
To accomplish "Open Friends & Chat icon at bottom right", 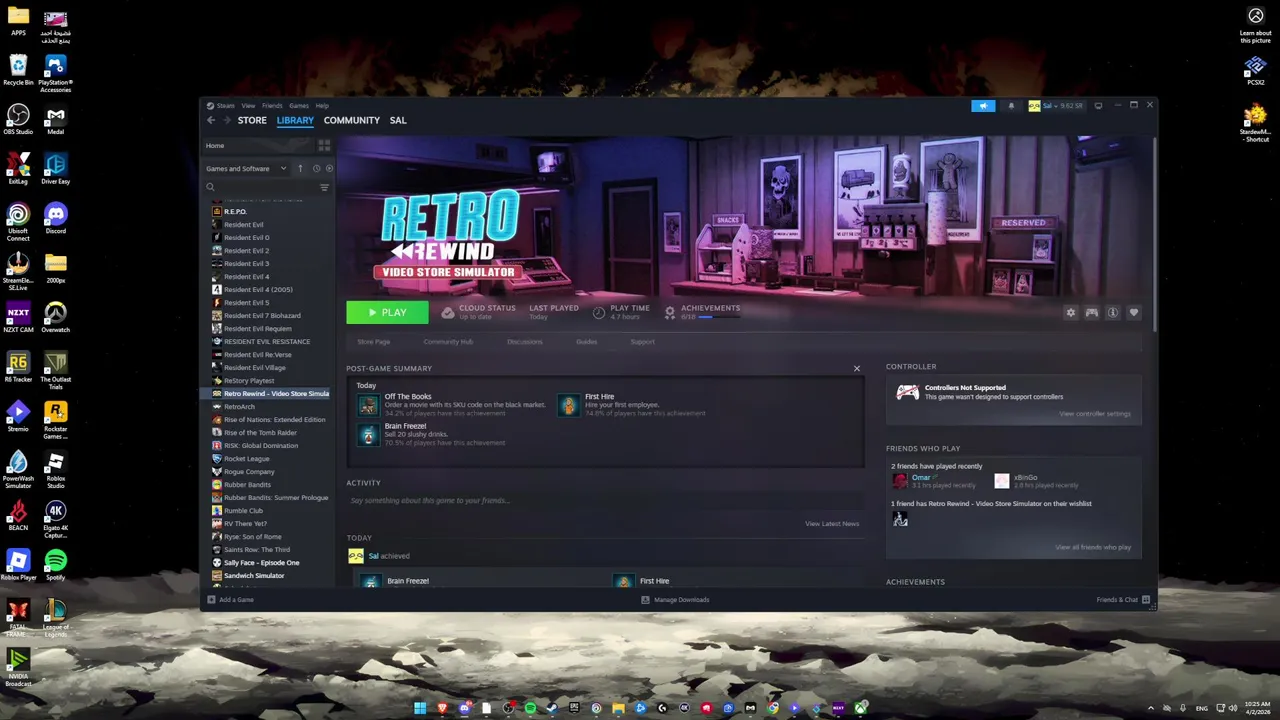I will point(1146,600).
